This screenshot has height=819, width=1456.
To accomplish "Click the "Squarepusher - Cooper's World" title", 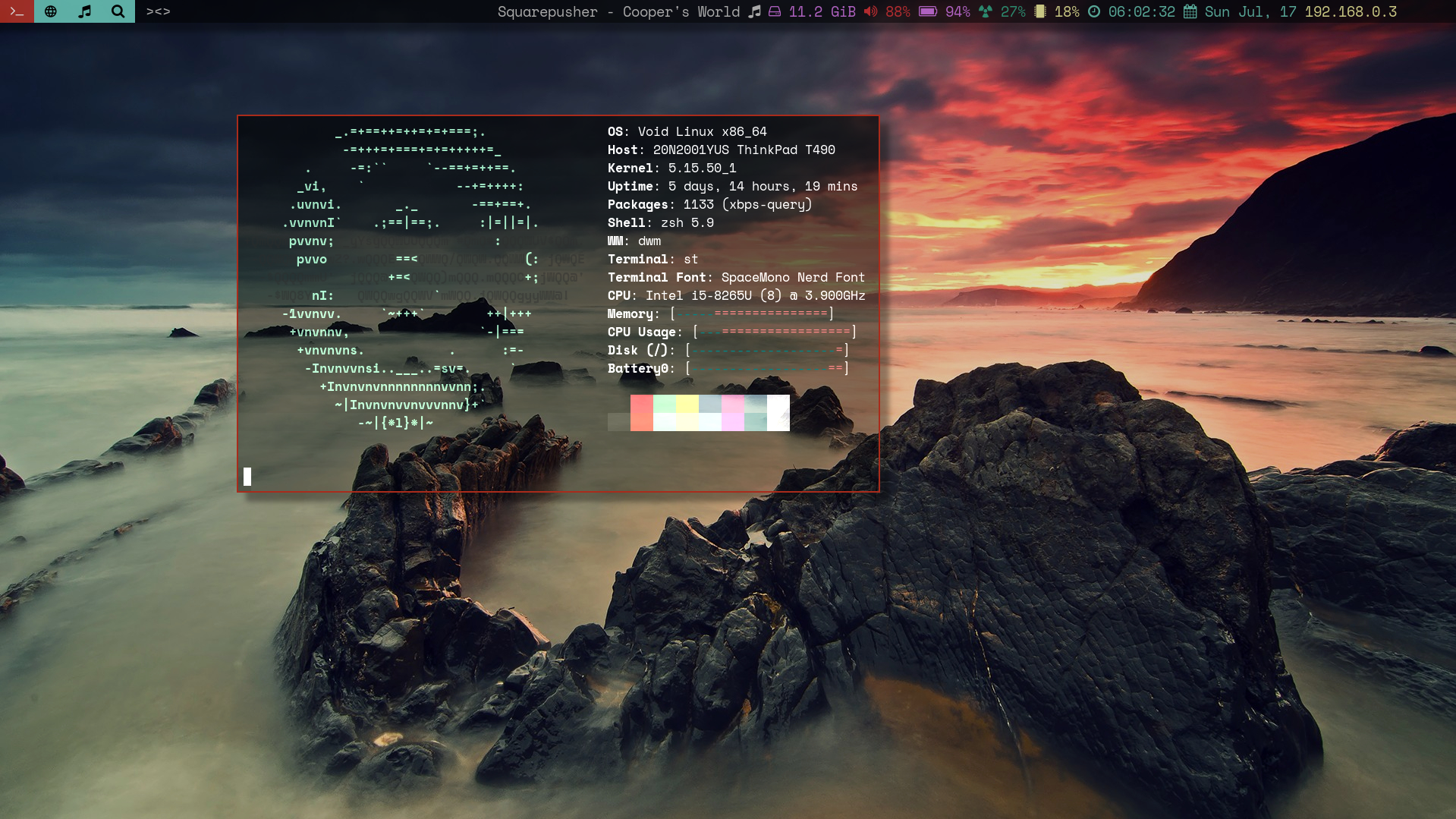I will (618, 11).
